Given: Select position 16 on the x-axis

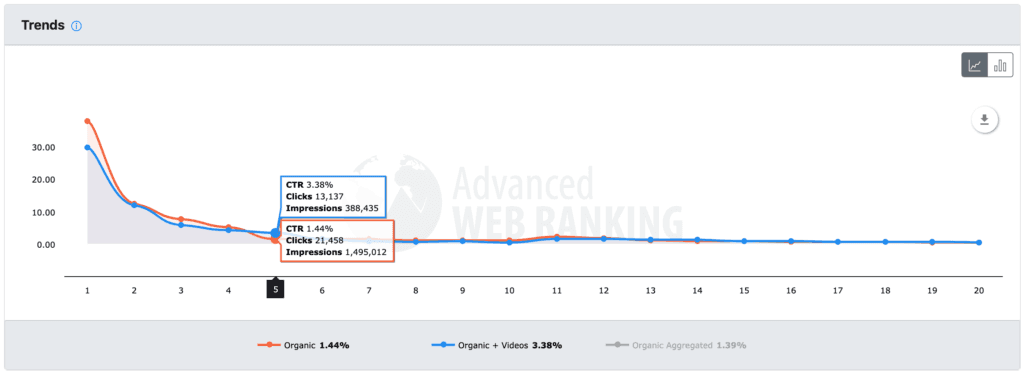Looking at the screenshot, I should [x=791, y=291].
